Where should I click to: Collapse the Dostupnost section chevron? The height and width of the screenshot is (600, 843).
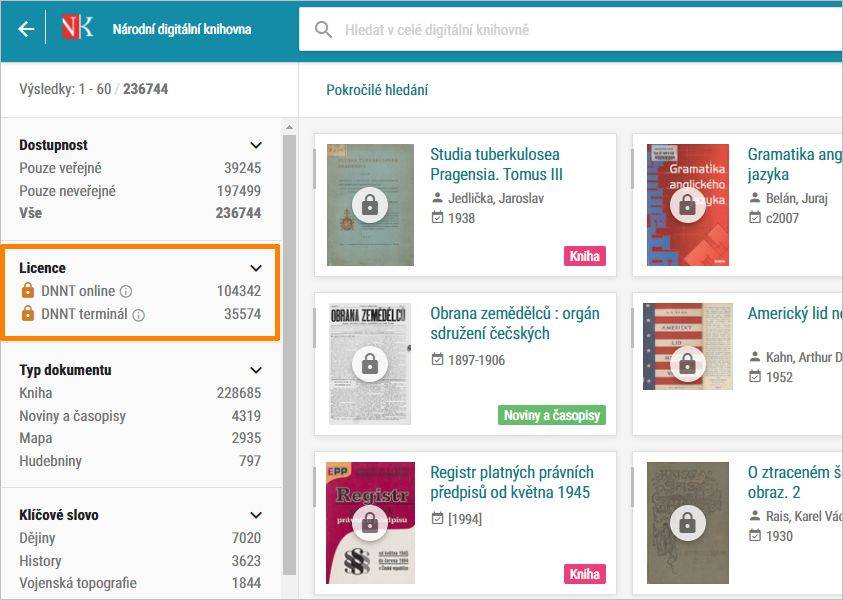(x=256, y=145)
